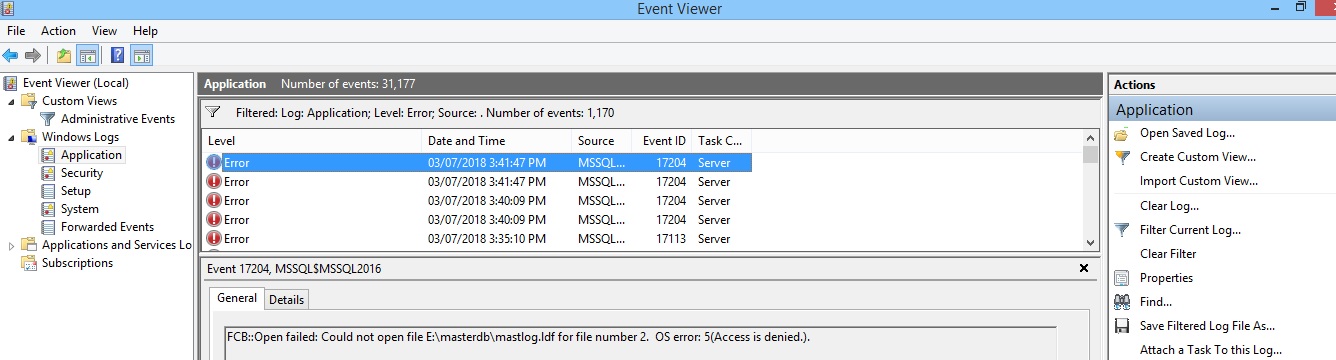Screen dimensions: 1336x360
Task: Switch to the Details tab
Action: point(287,299)
